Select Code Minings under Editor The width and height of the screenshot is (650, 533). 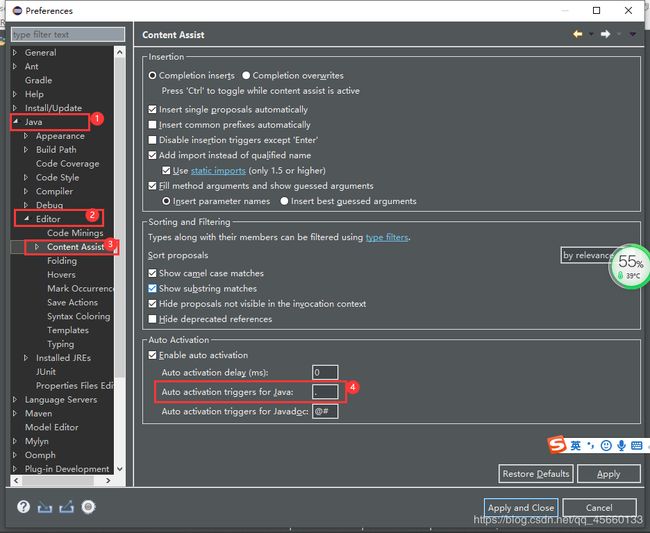point(75,233)
